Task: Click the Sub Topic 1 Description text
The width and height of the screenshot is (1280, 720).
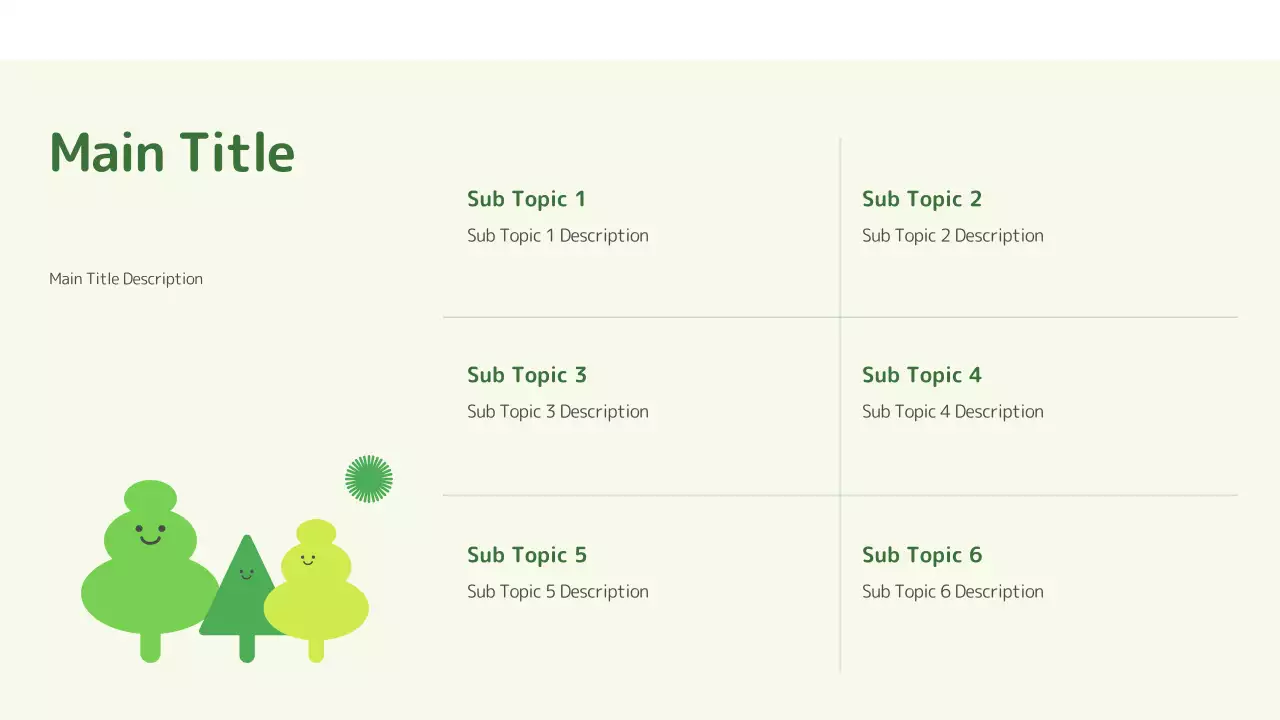Action: (558, 236)
